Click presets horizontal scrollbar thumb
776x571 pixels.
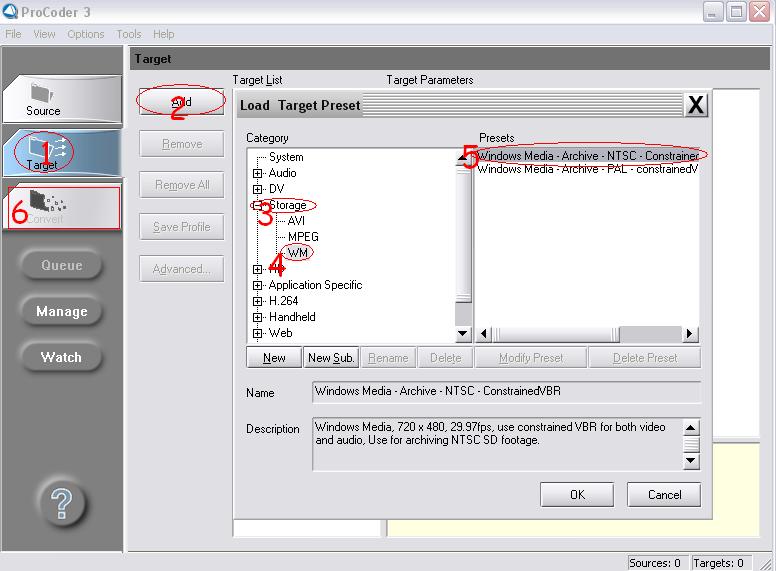556,334
